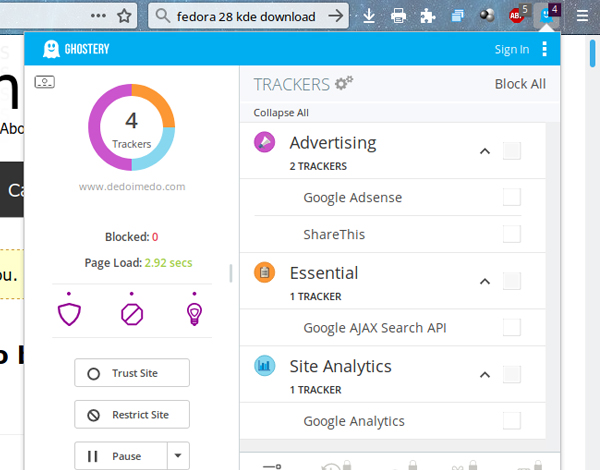This screenshot has height=470, width=600.
Task: Click the purple lightbulb icon
Action: point(195,313)
